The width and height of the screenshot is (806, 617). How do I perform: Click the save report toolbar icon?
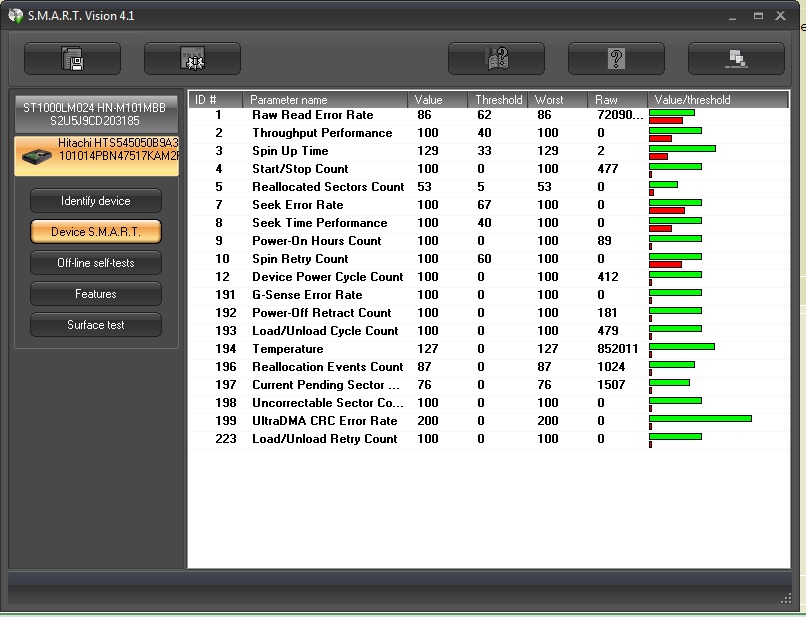(72, 59)
